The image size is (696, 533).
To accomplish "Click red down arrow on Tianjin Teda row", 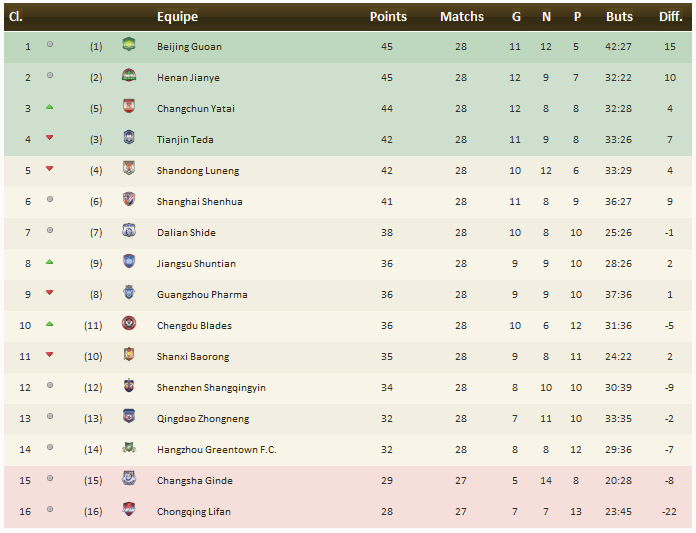I will point(49,139).
